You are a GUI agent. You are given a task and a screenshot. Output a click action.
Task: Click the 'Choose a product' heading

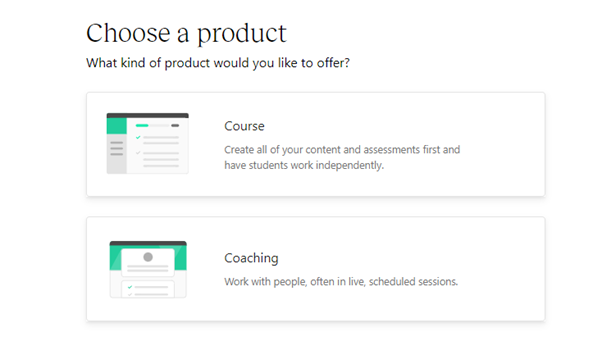coord(186,33)
